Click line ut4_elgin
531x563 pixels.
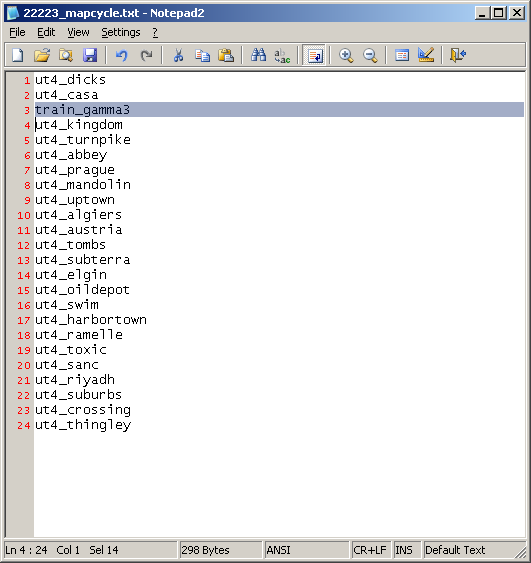[x=71, y=275]
